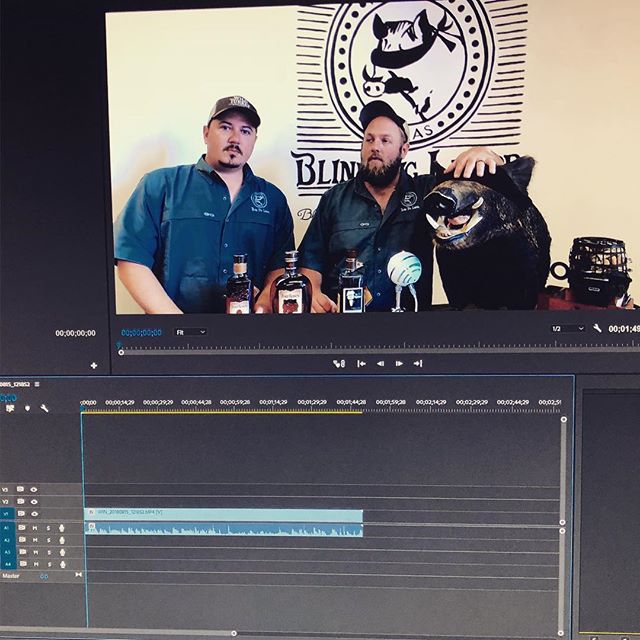The height and width of the screenshot is (640, 640).
Task: Solo audio track A2
Action: [x=49, y=540]
